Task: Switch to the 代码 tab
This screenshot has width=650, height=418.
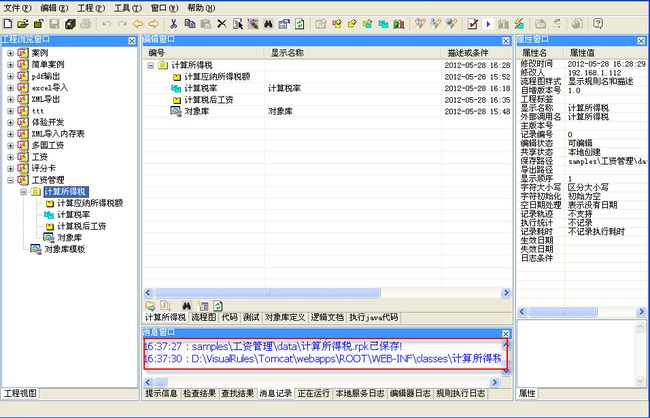Action: click(229, 317)
